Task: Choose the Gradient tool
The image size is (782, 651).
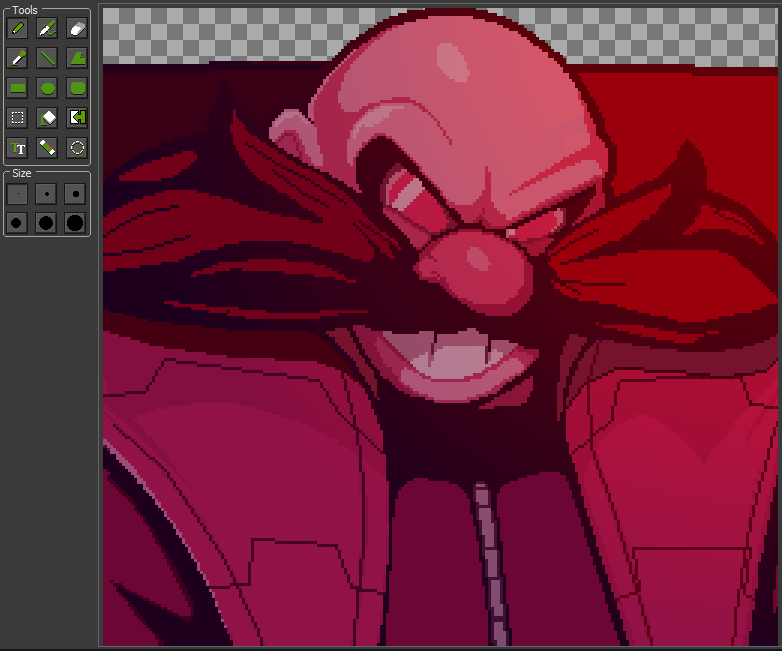Action: tap(47, 148)
